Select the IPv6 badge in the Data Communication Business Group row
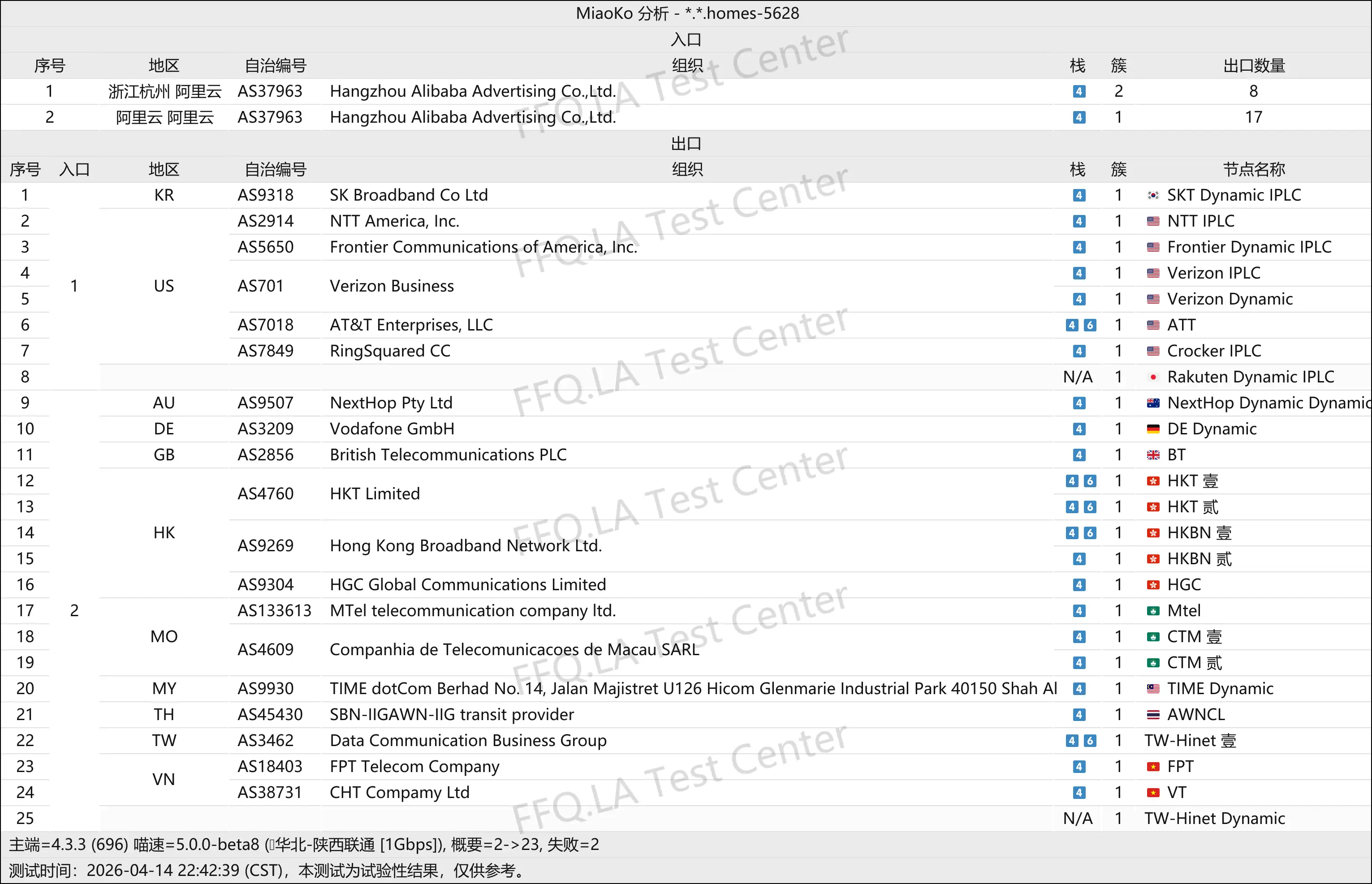The width and height of the screenshot is (1372, 884). click(1089, 741)
